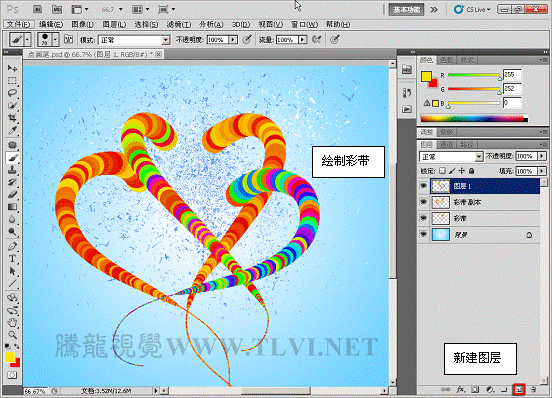Open the 文件 menu
This screenshot has height=398, width=552.
click(x=19, y=24)
